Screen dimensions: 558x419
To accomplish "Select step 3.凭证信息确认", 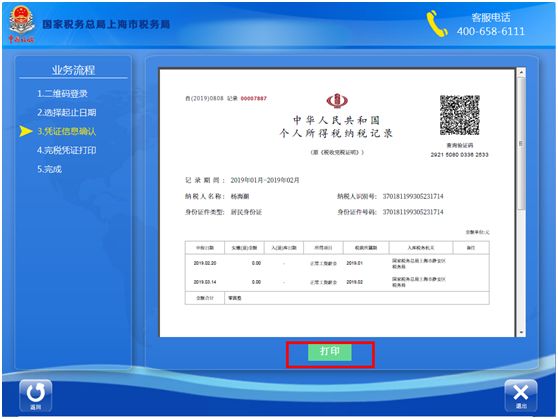I will coord(67,131).
